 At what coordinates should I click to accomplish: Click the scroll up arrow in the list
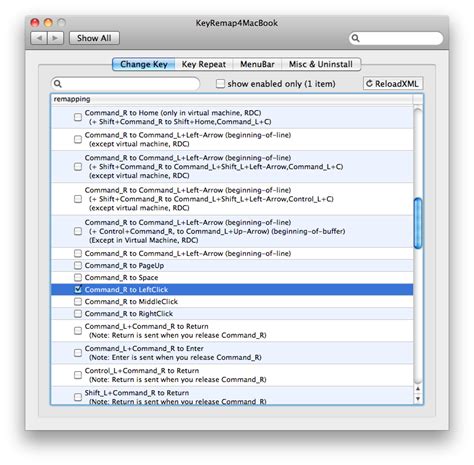point(418,389)
